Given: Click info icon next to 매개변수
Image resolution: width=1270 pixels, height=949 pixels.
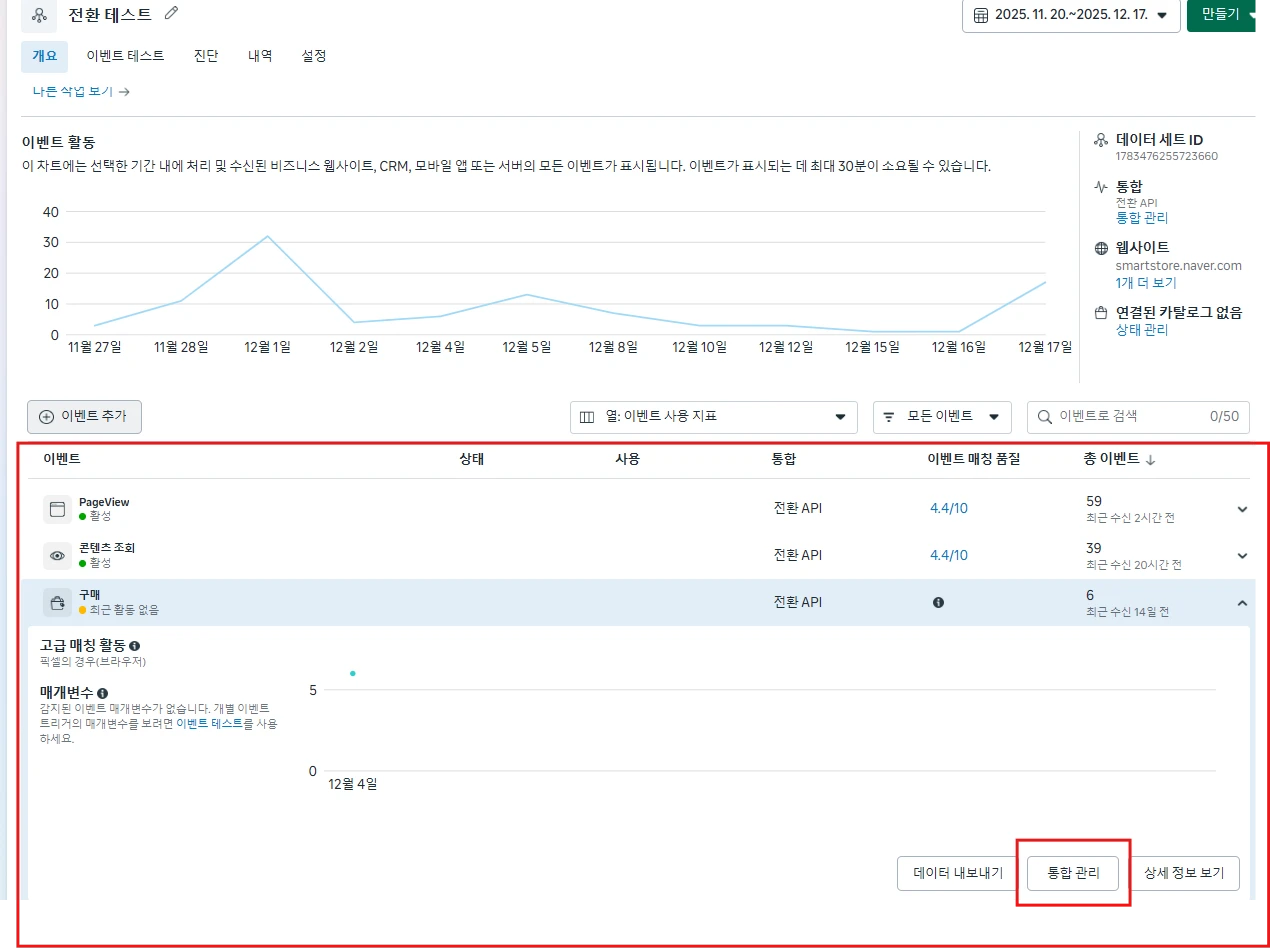Looking at the screenshot, I should 103,693.
